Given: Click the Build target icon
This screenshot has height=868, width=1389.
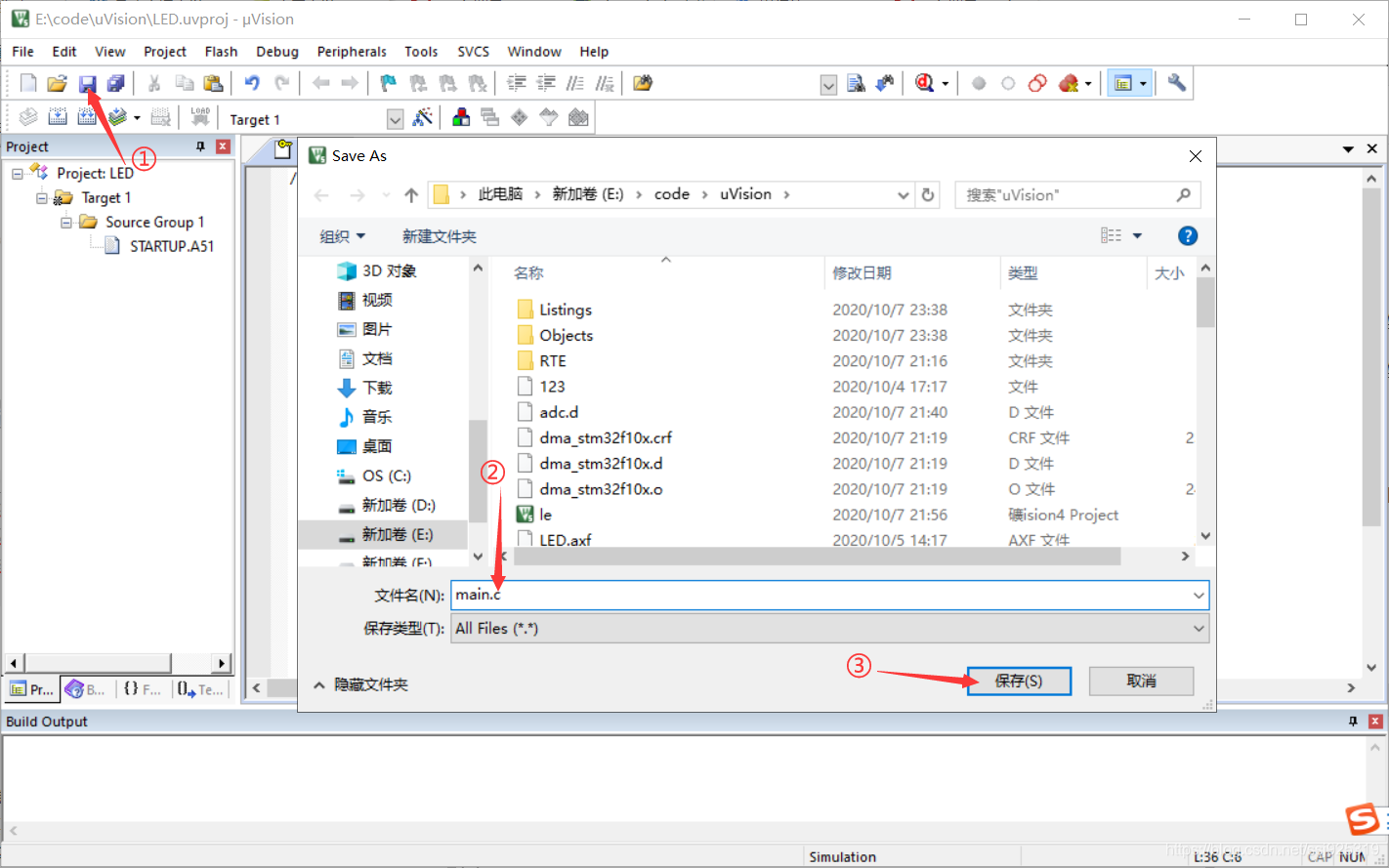Looking at the screenshot, I should [58, 118].
